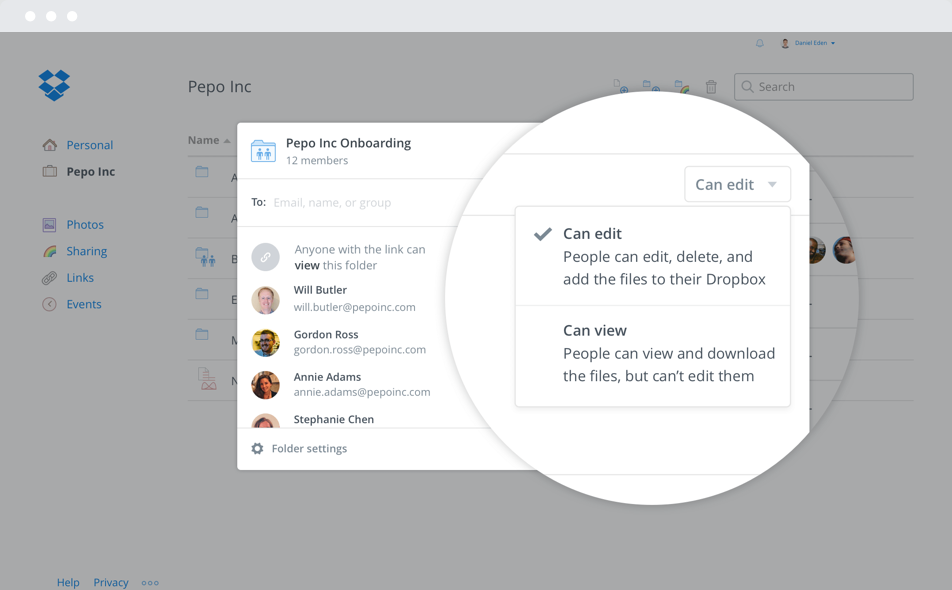952x590 pixels.
Task: Open Sharing in the sidebar
Action: click(x=87, y=251)
